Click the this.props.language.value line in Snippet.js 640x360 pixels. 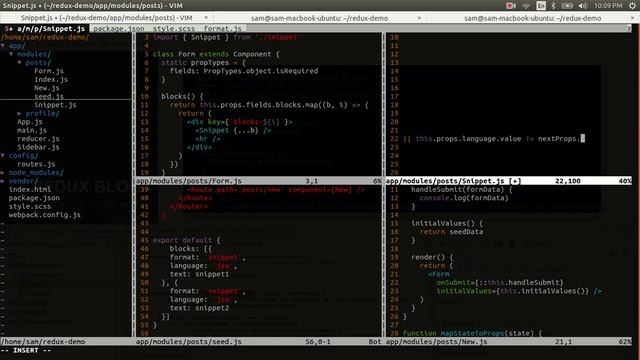point(494,139)
